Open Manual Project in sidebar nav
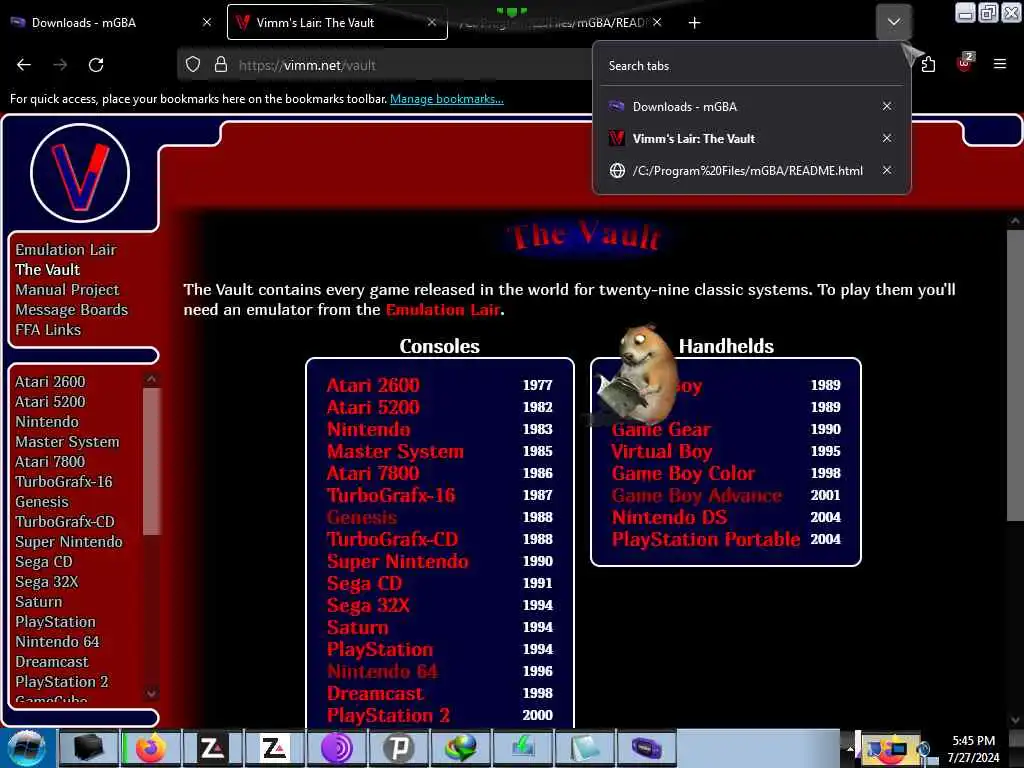This screenshot has width=1024, height=768. (67, 289)
